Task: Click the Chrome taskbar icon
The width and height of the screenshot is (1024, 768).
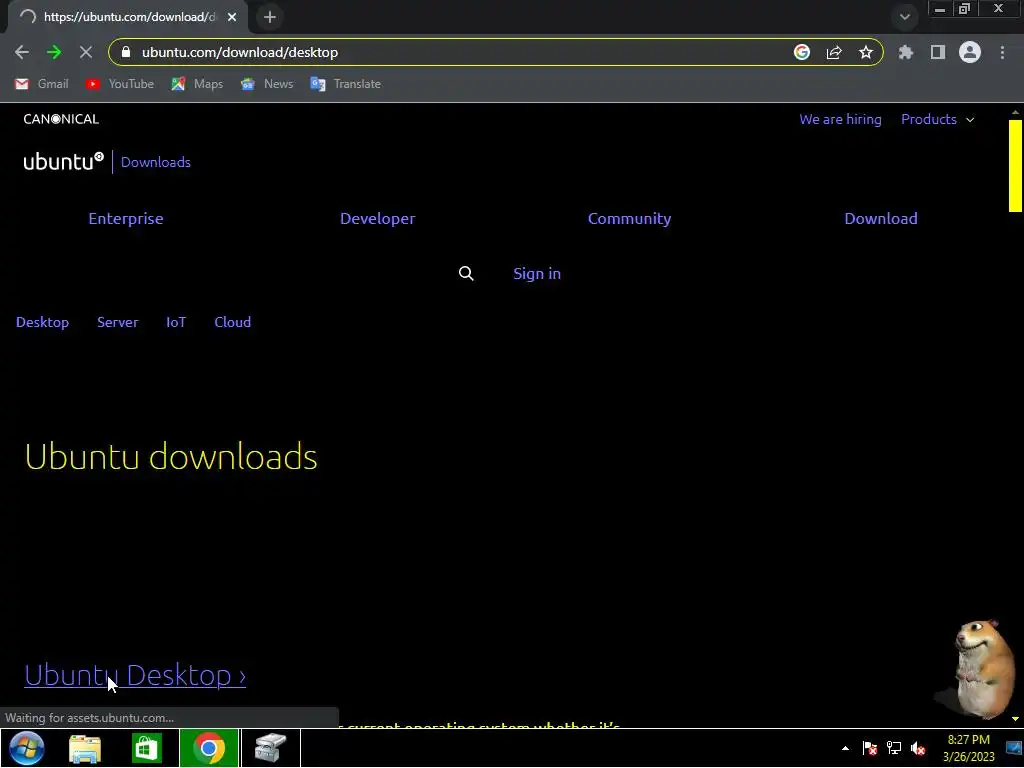Action: point(209,748)
